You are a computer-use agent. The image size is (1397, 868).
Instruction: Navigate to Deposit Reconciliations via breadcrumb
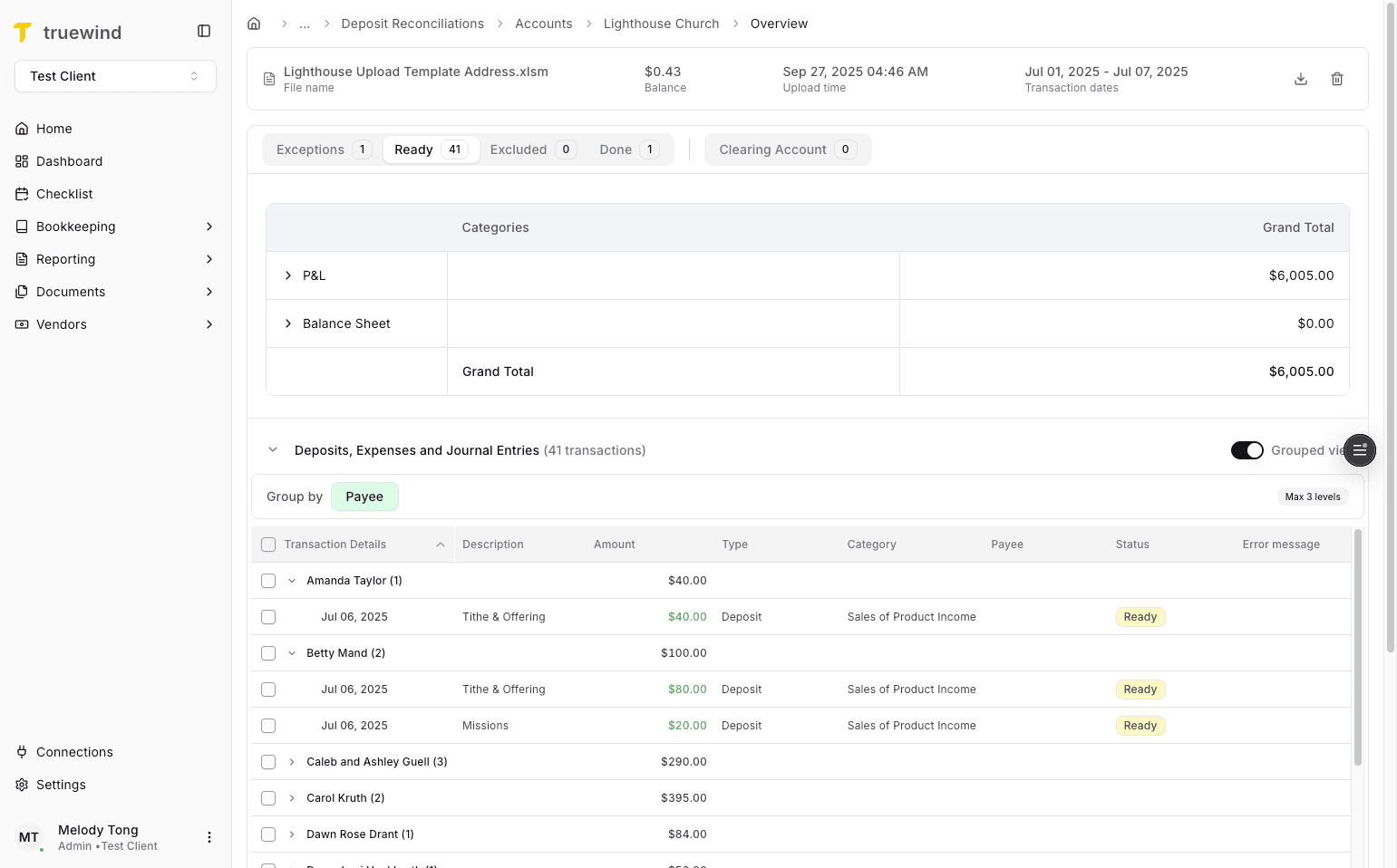coord(412,24)
